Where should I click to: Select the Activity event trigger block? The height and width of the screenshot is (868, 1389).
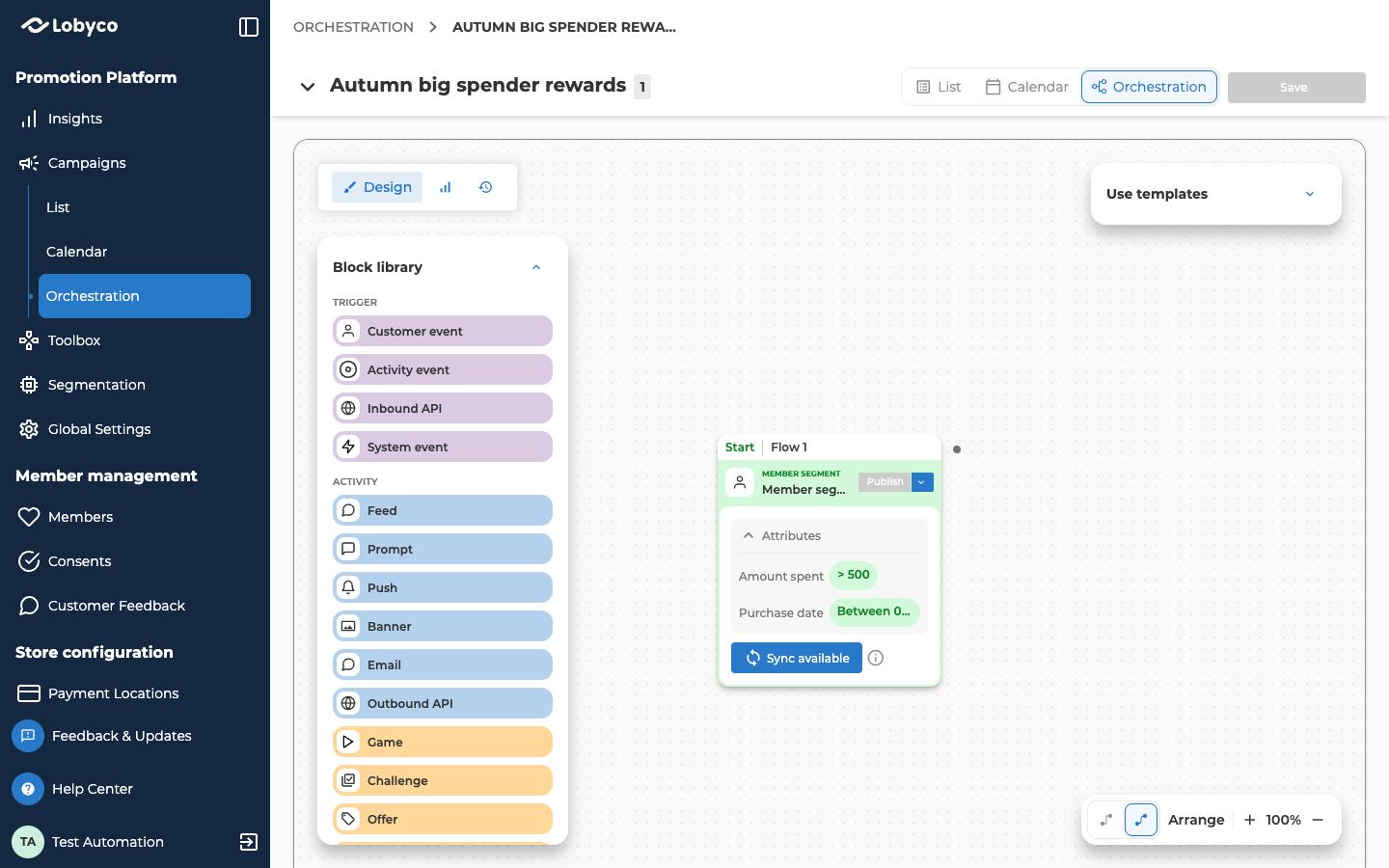click(443, 369)
